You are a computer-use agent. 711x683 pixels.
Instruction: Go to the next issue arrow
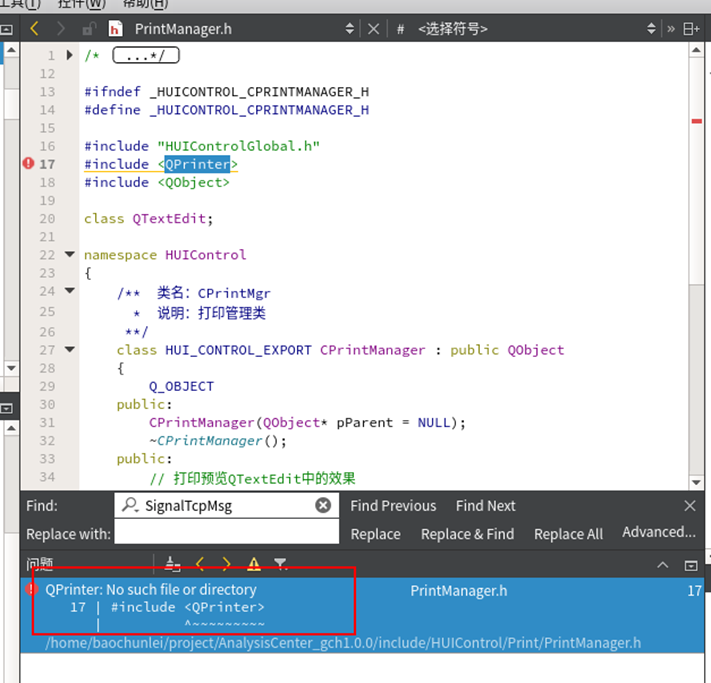coord(226,564)
